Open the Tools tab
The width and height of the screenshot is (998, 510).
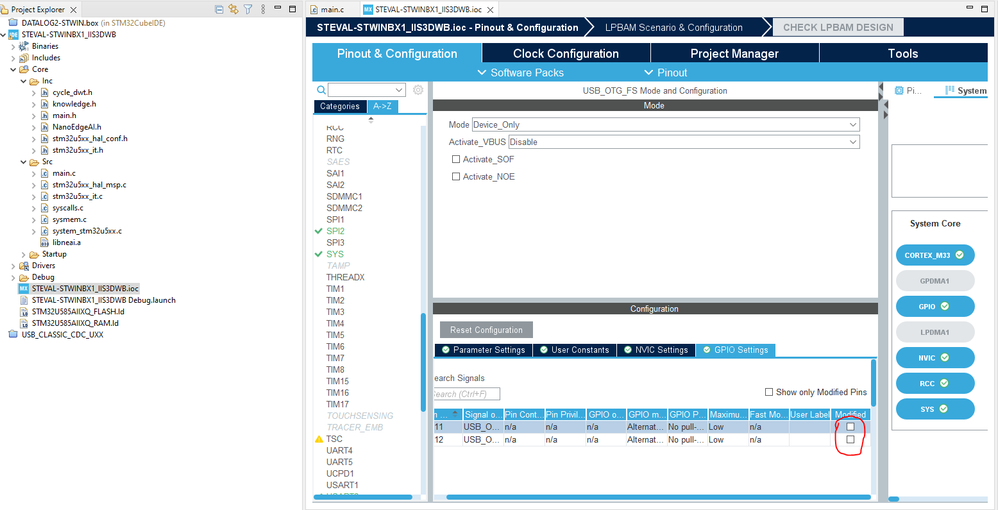[903, 53]
